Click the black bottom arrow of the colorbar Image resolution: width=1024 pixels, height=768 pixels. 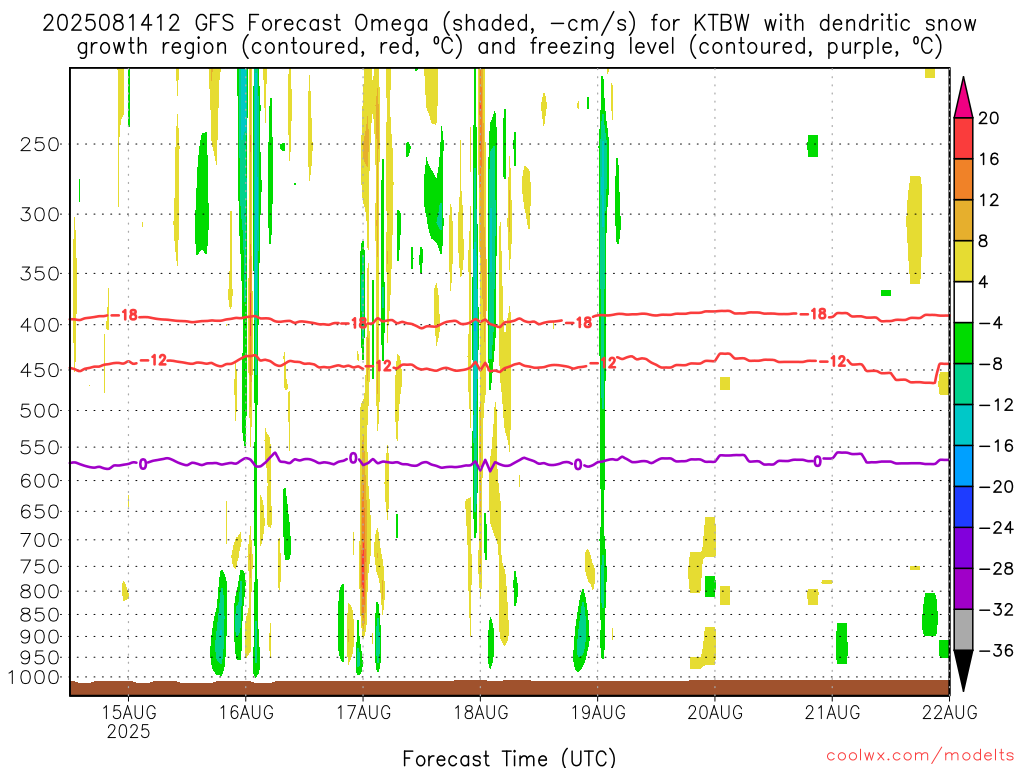[963, 669]
